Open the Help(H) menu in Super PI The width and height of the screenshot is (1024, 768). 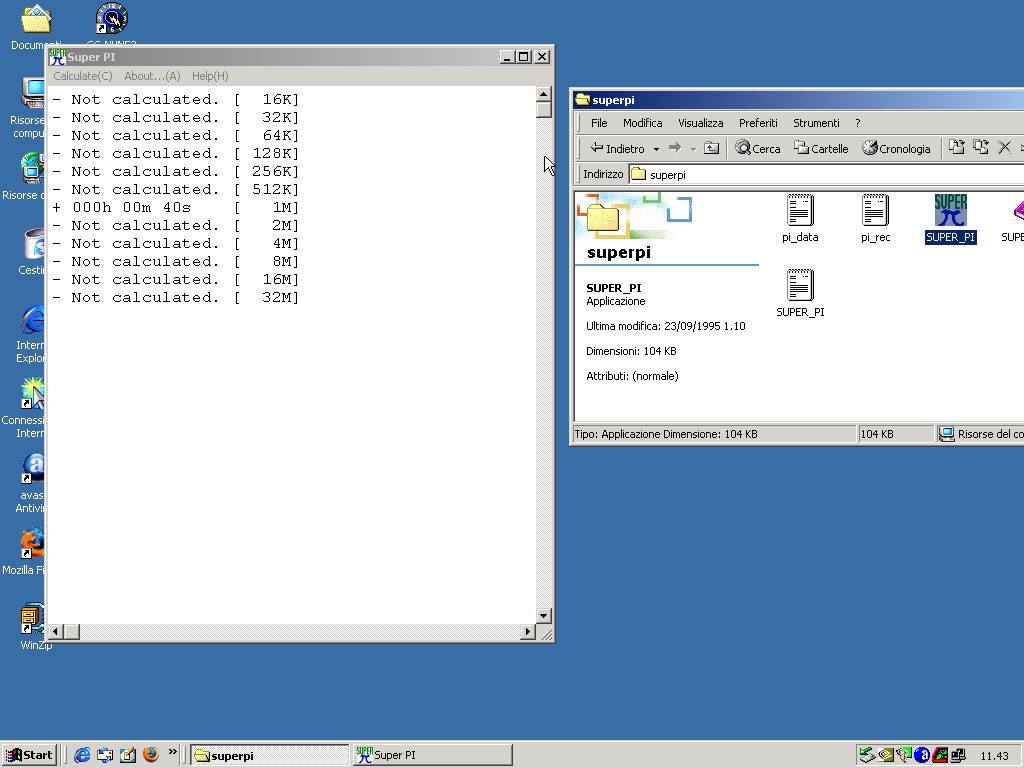coord(210,76)
